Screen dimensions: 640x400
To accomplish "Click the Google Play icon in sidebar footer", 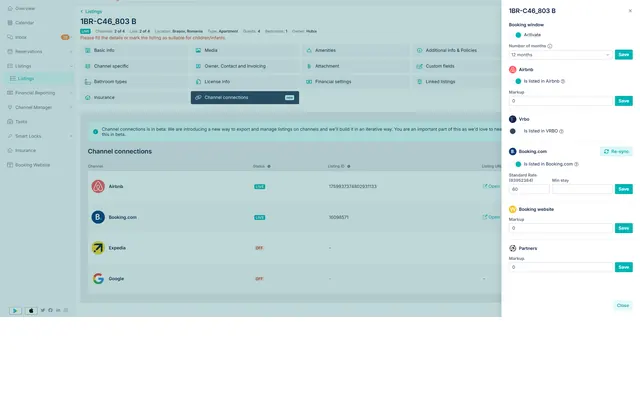I will point(15,311).
